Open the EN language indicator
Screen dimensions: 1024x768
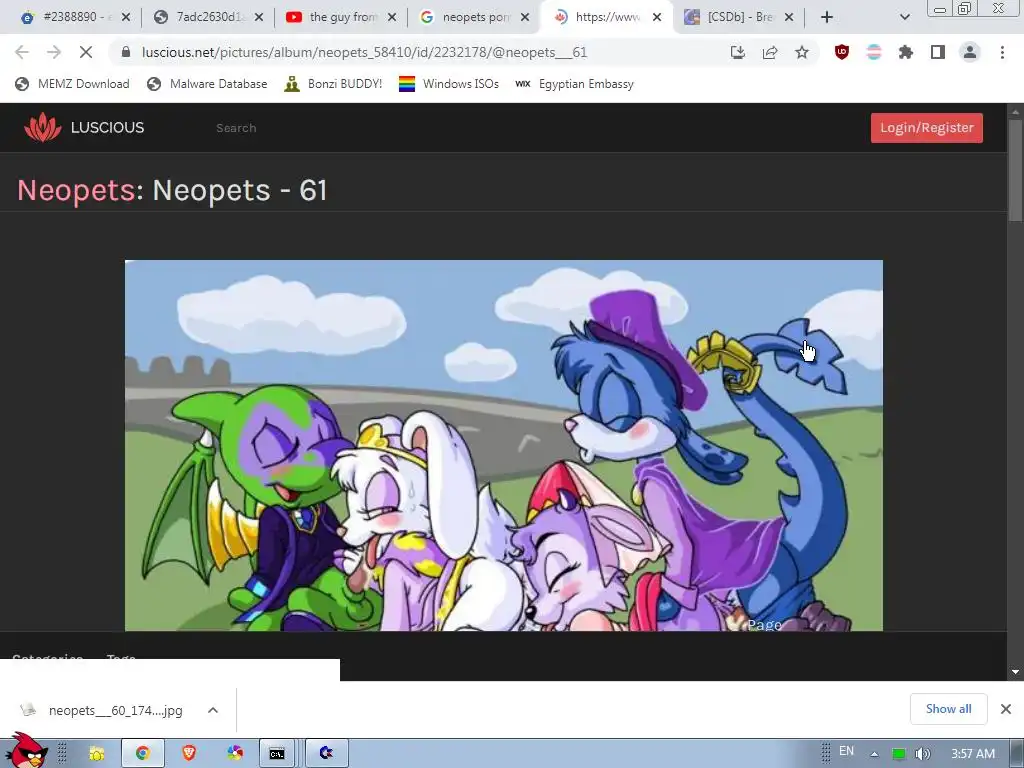tap(846, 751)
